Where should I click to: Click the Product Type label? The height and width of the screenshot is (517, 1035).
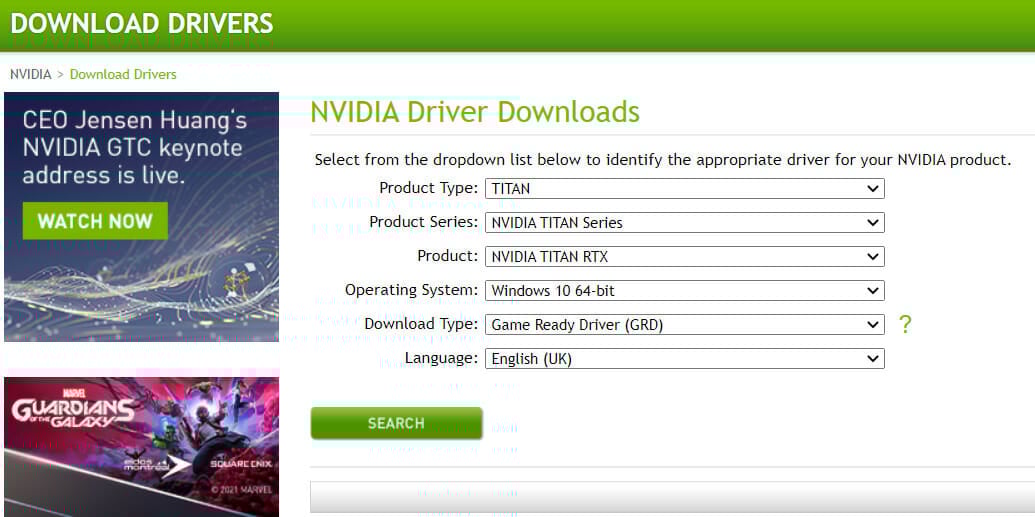[x=428, y=188]
